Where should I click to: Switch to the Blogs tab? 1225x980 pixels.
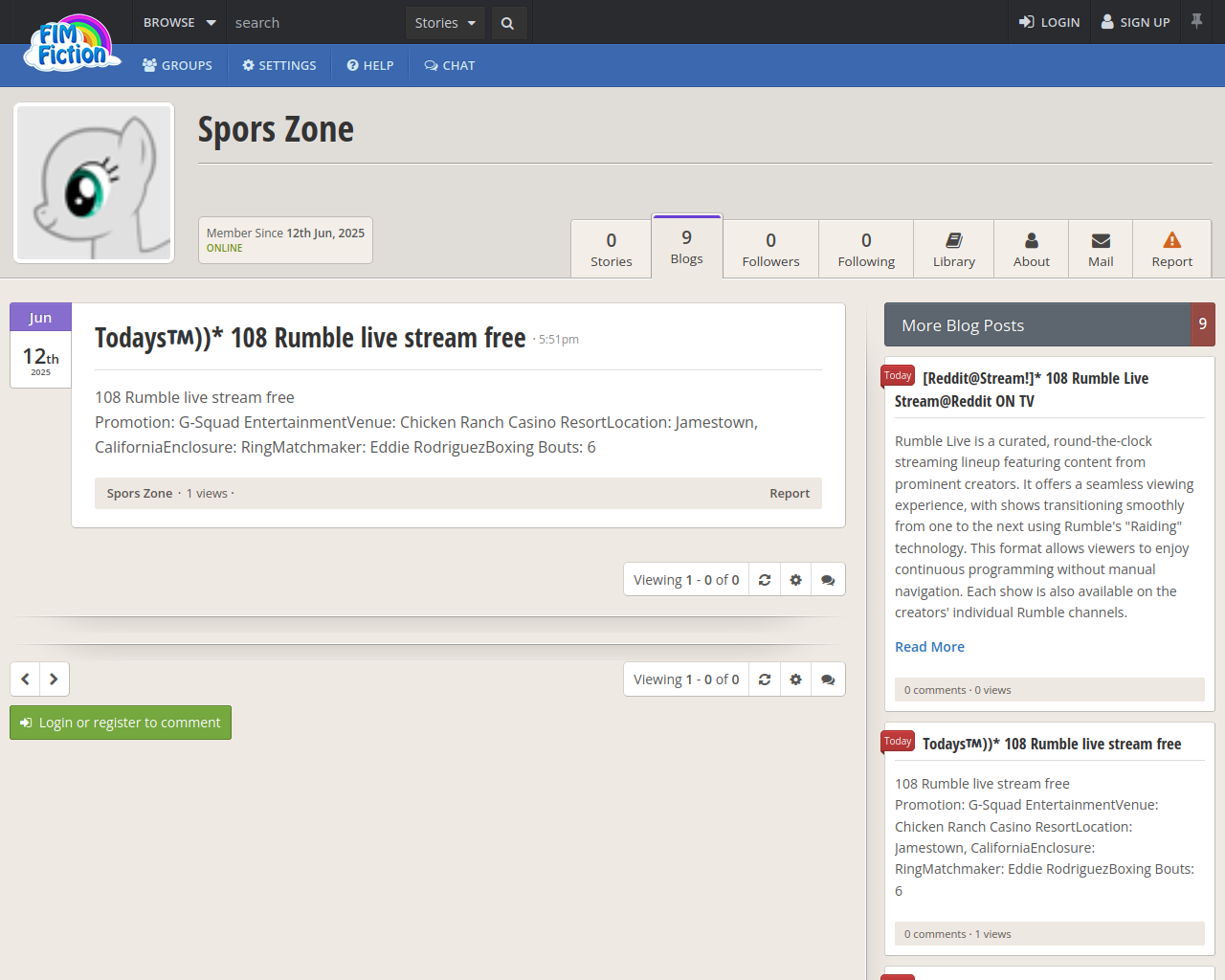tap(687, 246)
